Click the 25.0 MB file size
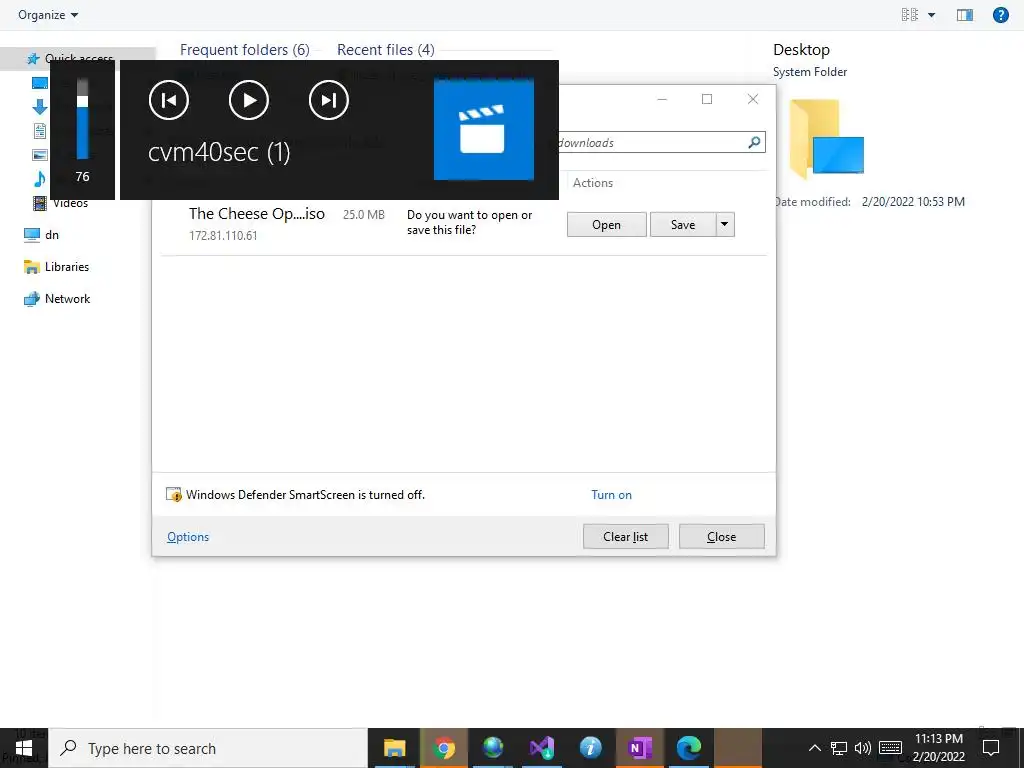The image size is (1024, 768). coord(364,215)
